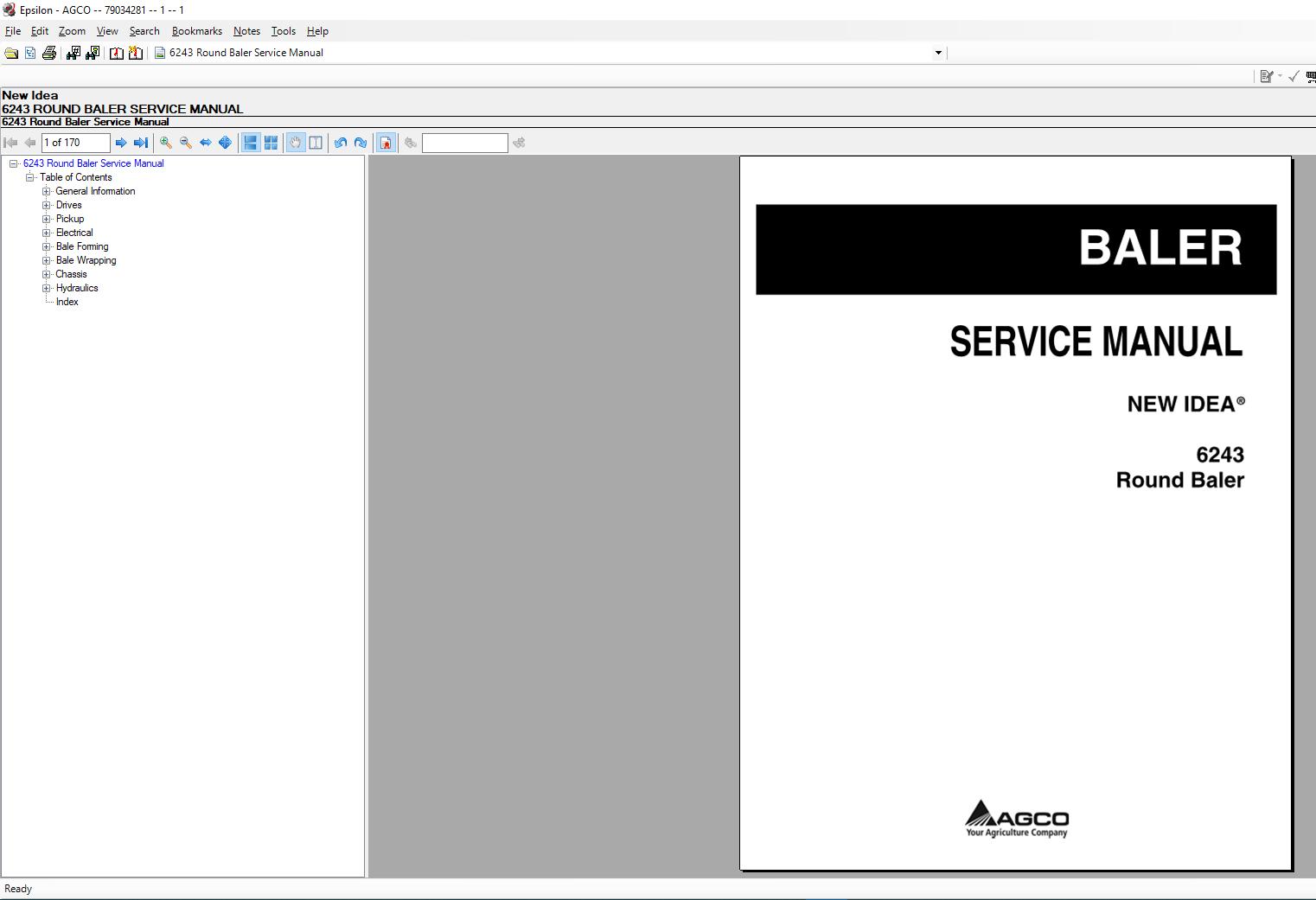Click the fit page four-arrow icon
Viewport: 1316px width, 900px height.
tap(225, 143)
